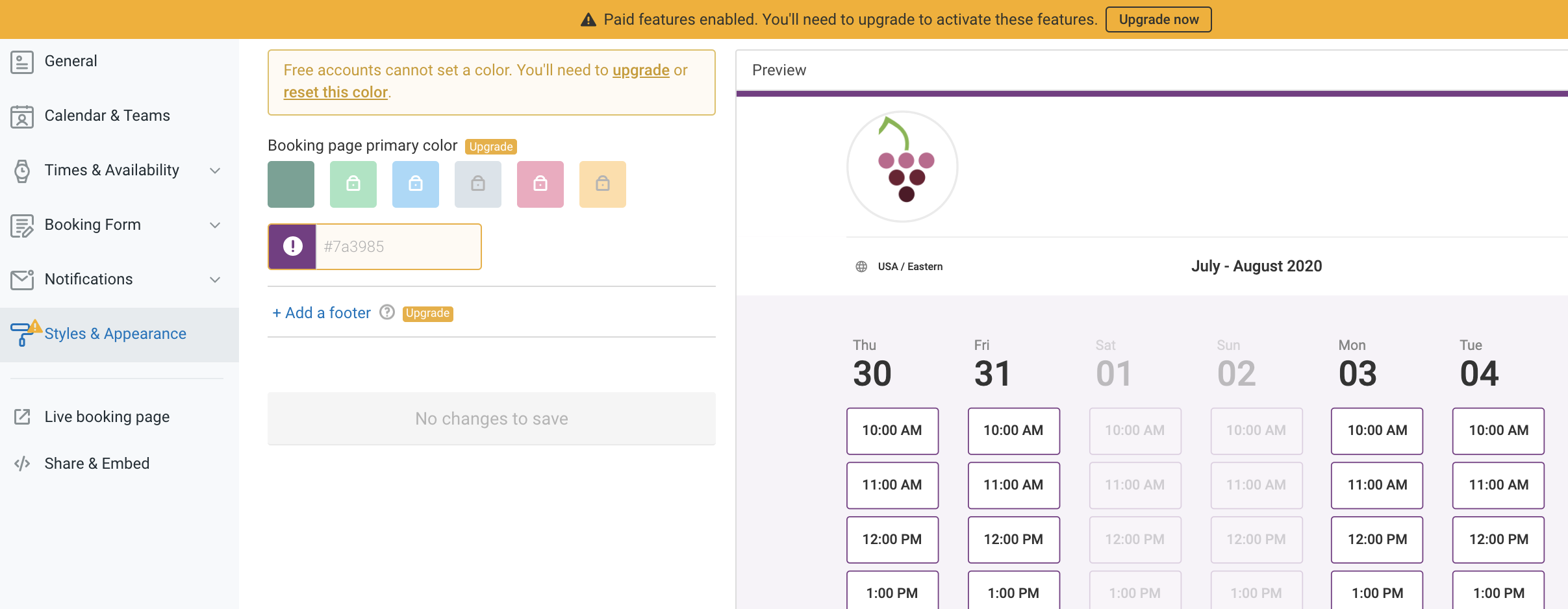Expand the Booking Form section chevron
1568x609 pixels.
coord(215,225)
